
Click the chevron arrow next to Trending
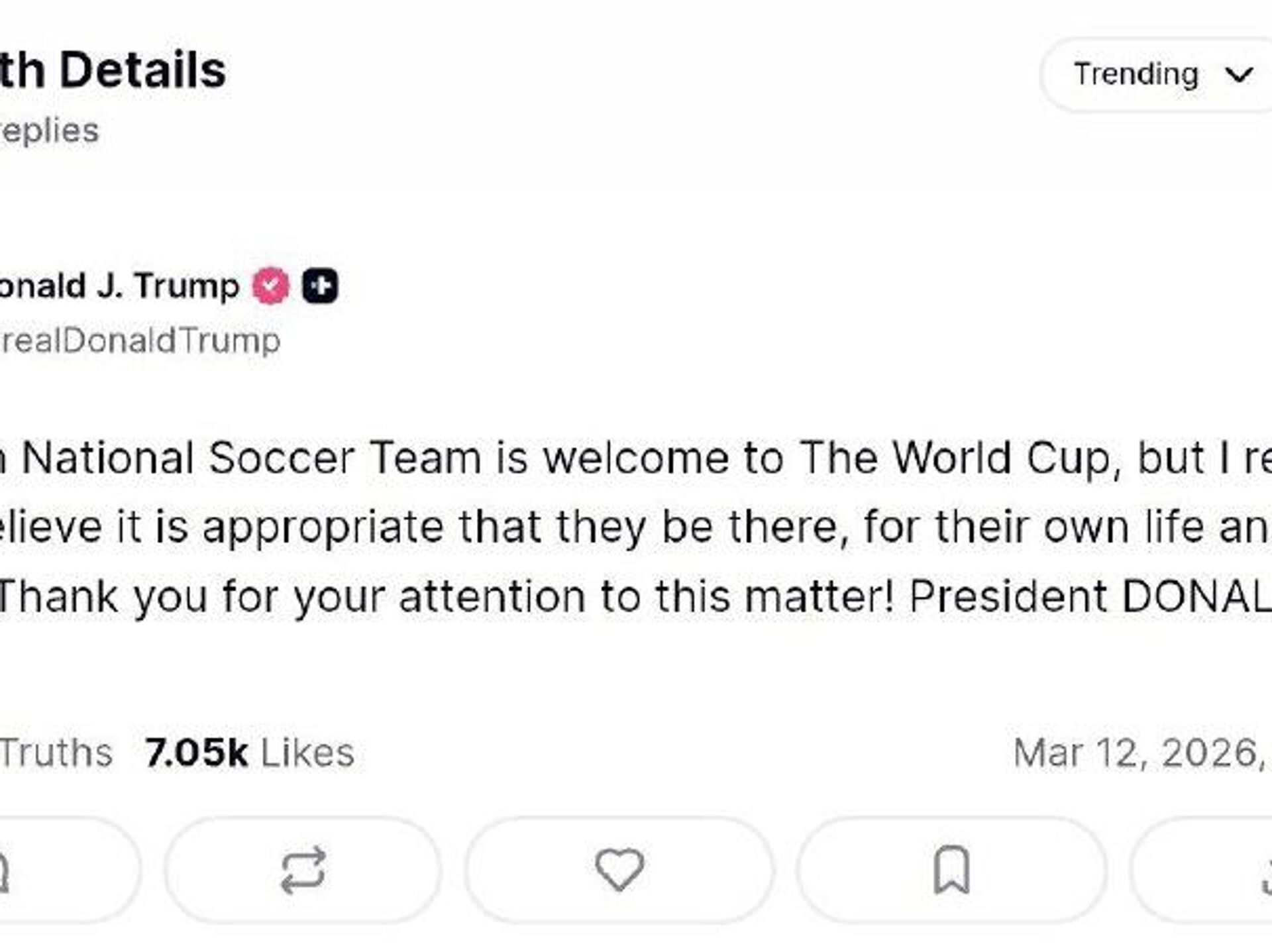point(1239,74)
